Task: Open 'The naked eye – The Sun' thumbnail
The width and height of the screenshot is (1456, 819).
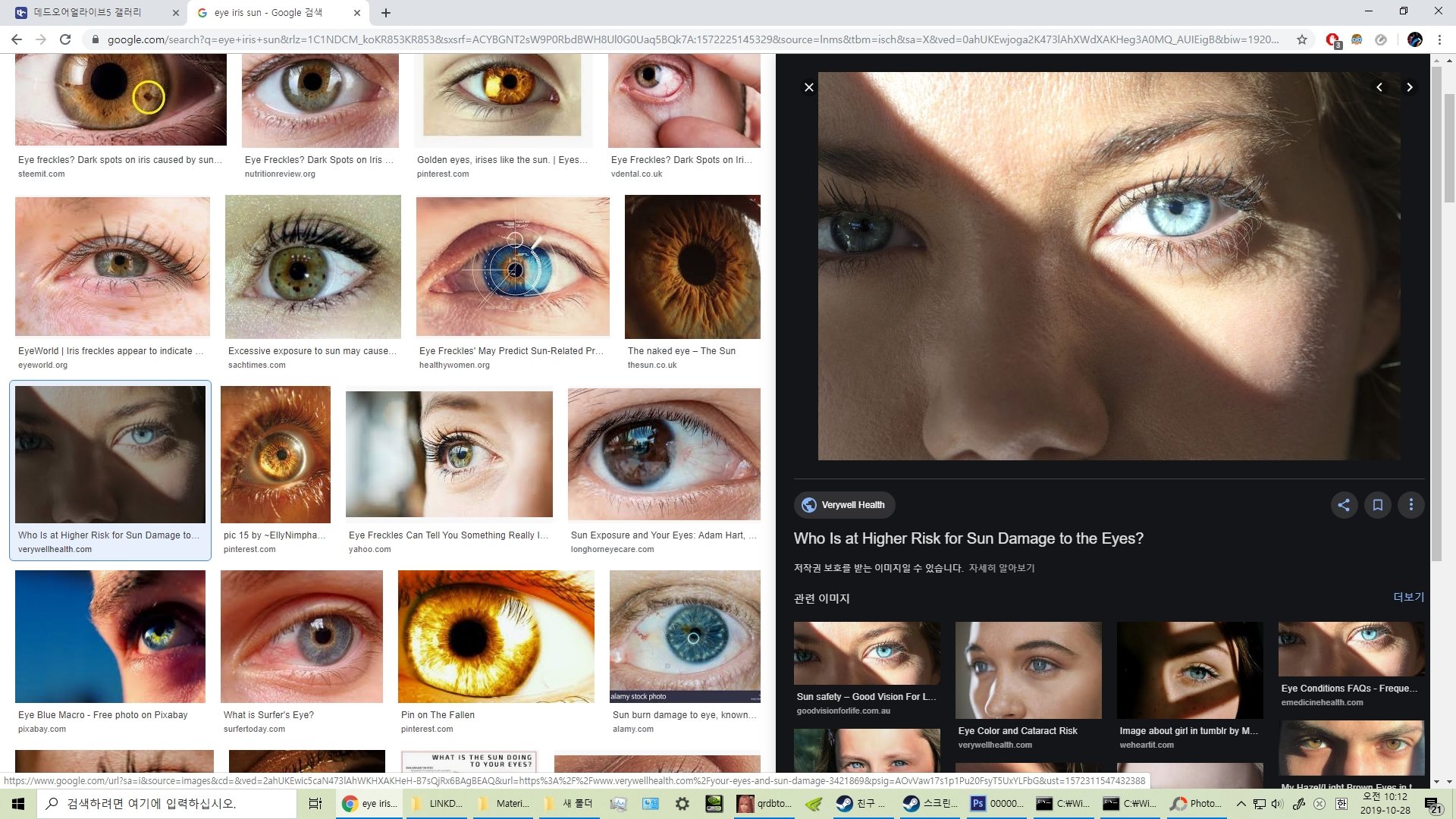Action: click(x=692, y=267)
